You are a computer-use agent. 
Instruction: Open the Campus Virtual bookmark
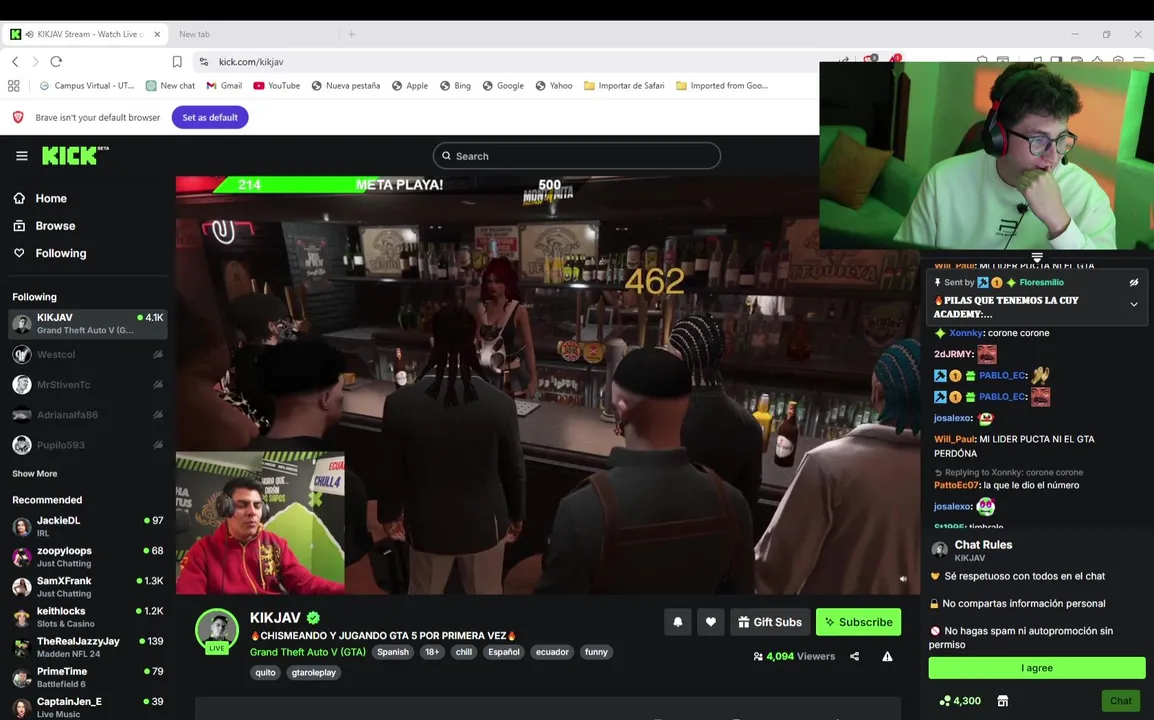pos(86,85)
